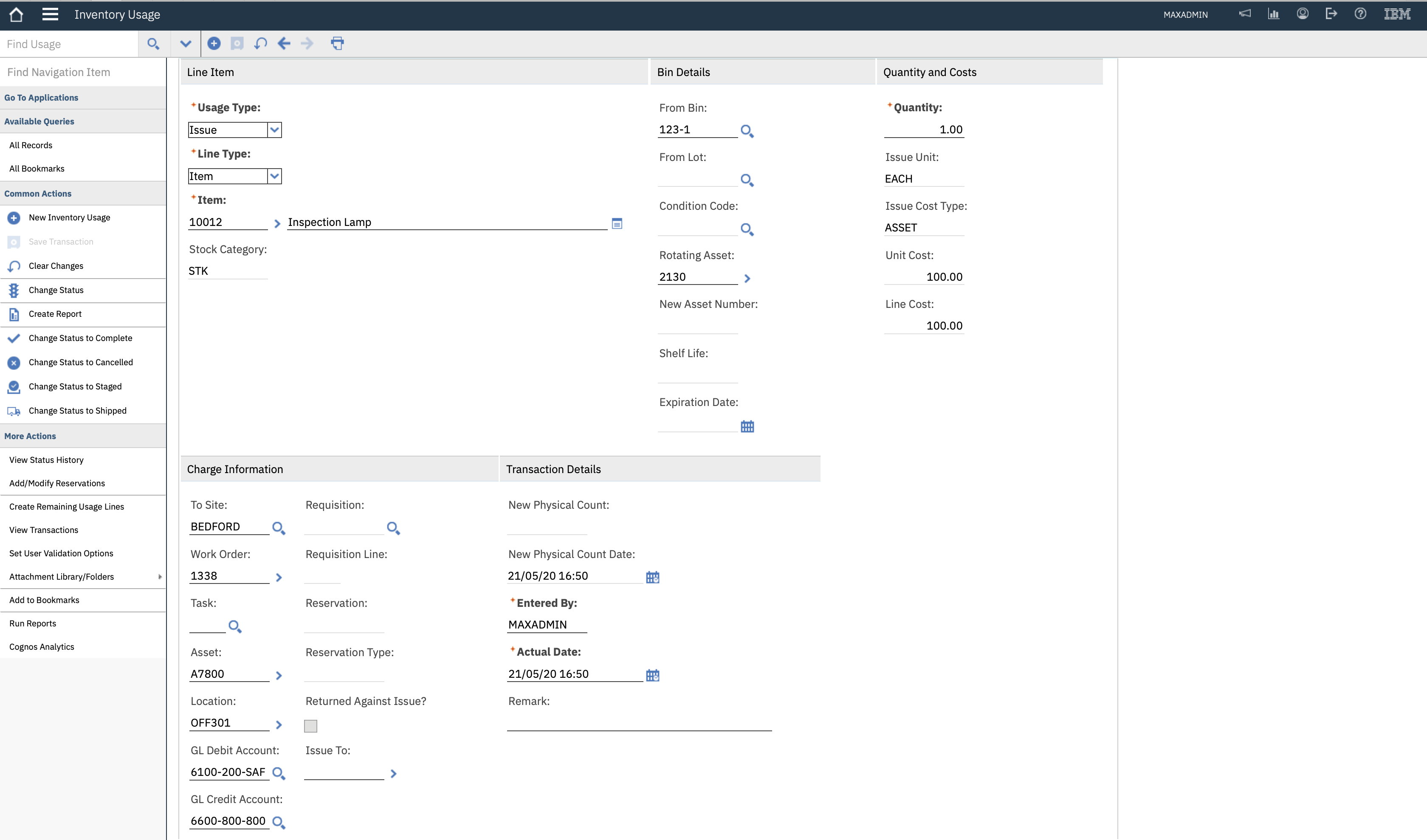Click Create Report action
The width and height of the screenshot is (1427, 840).
point(55,313)
